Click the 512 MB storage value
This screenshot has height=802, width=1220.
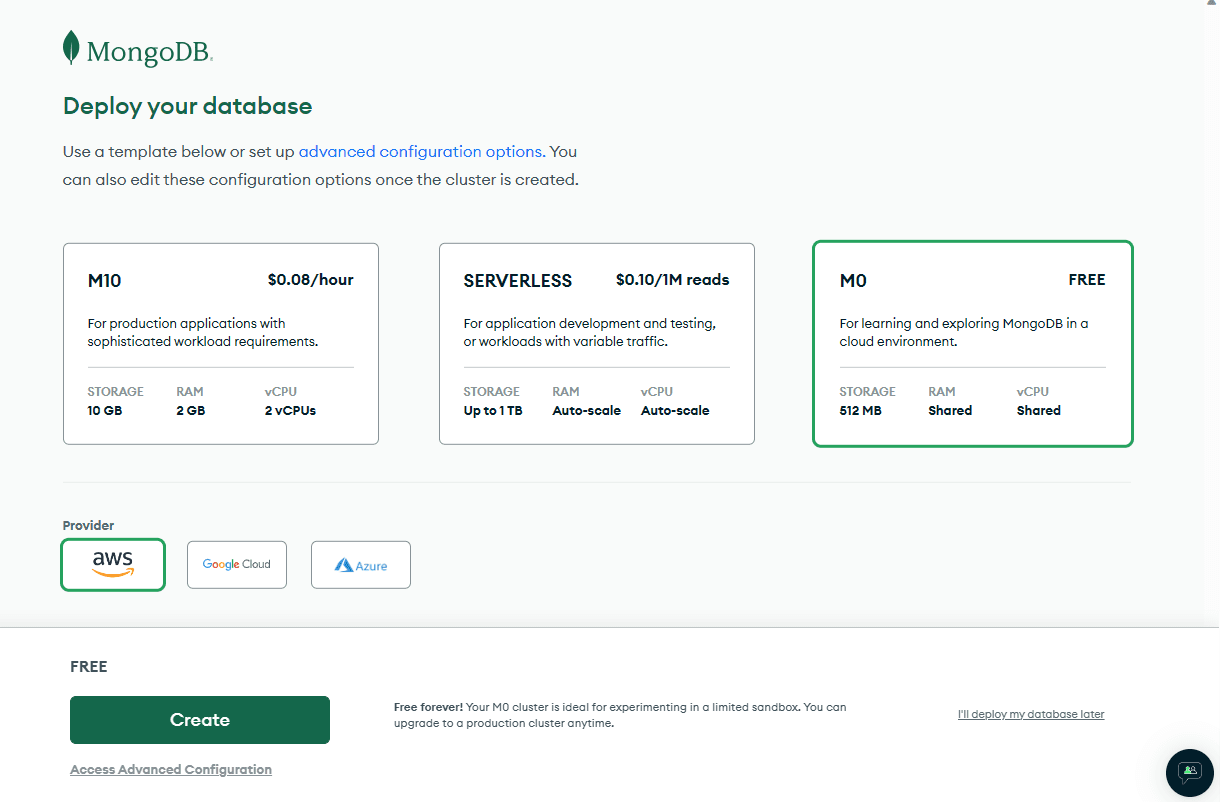[x=861, y=411]
